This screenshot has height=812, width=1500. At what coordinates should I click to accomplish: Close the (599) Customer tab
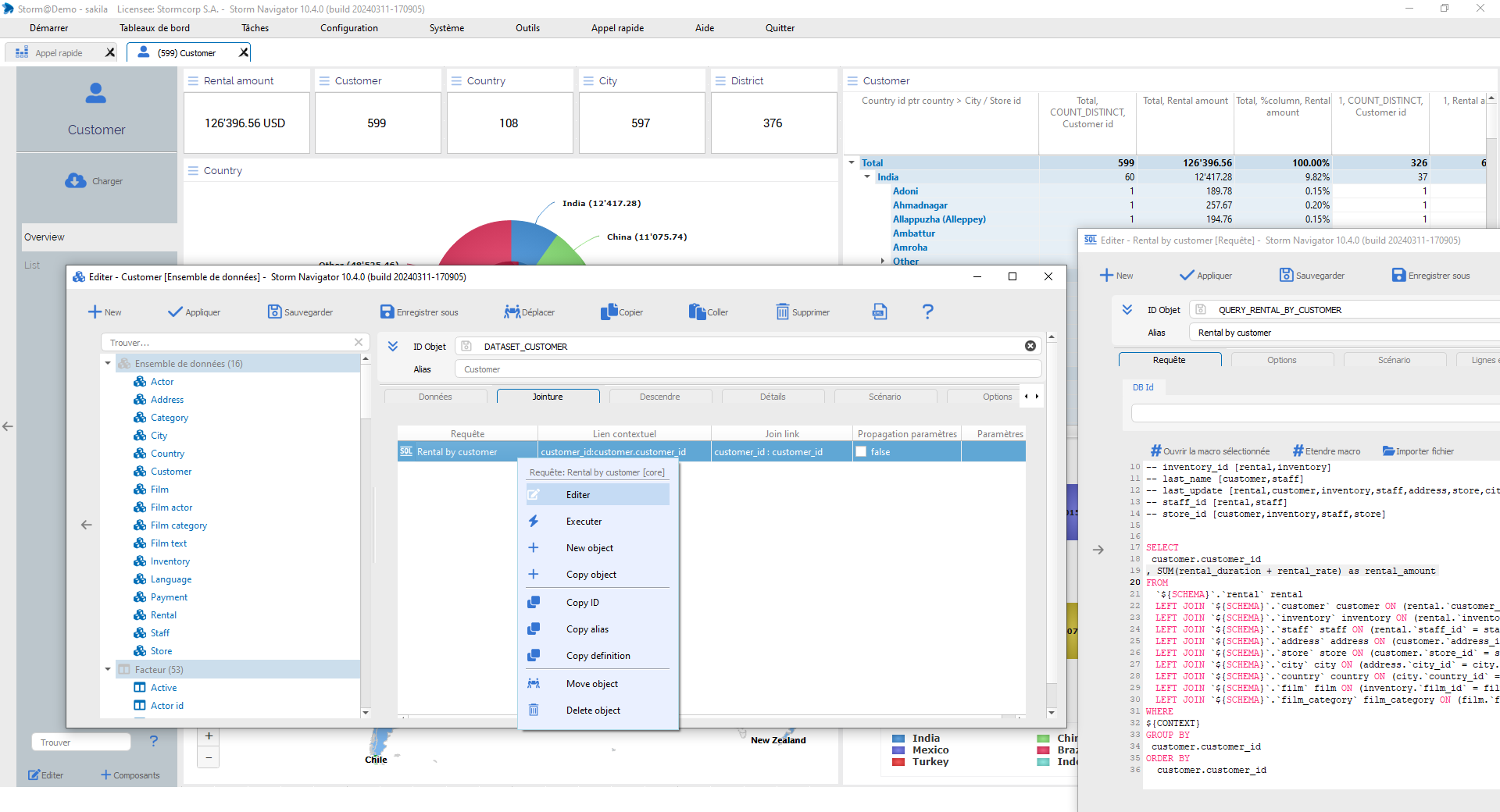click(x=244, y=52)
